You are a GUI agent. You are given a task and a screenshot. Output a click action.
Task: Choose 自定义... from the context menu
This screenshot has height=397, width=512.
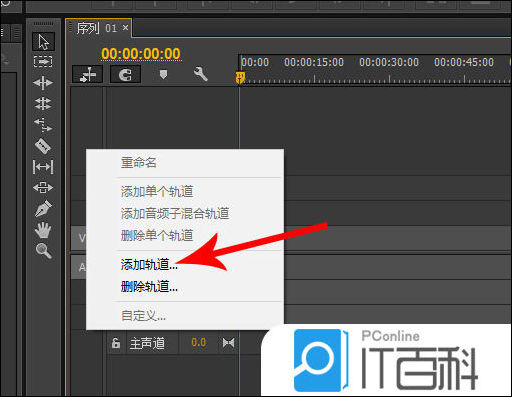coord(143,315)
